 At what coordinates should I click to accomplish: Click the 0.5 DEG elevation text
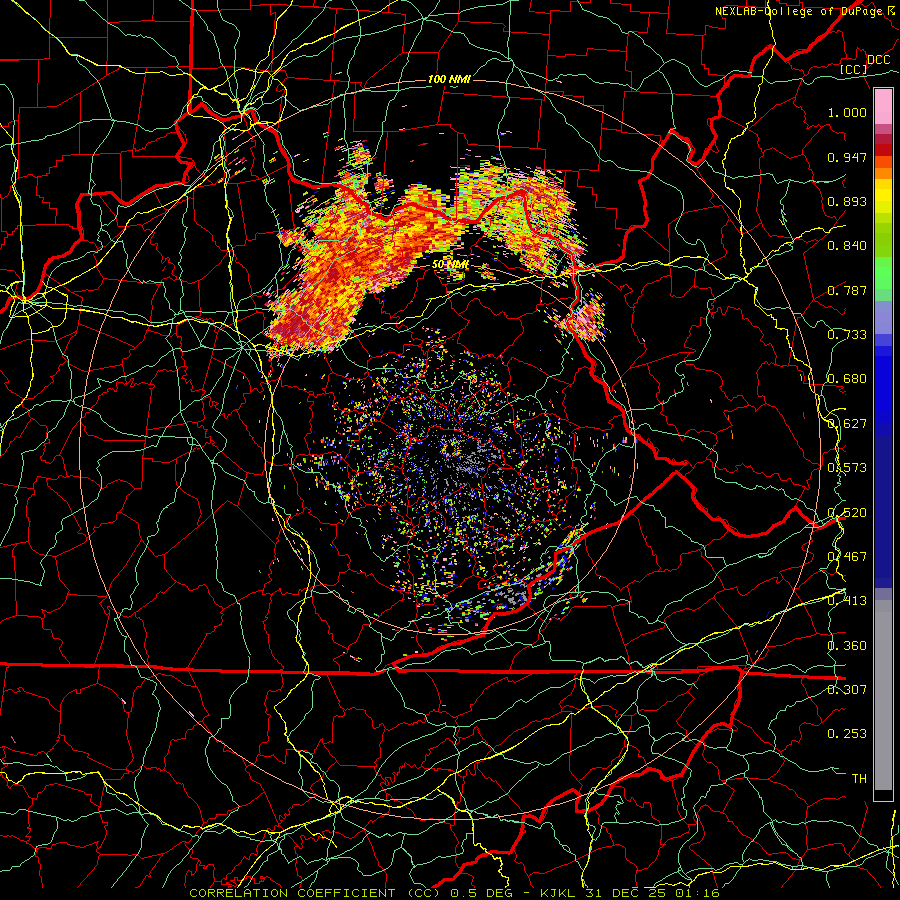coord(481,893)
